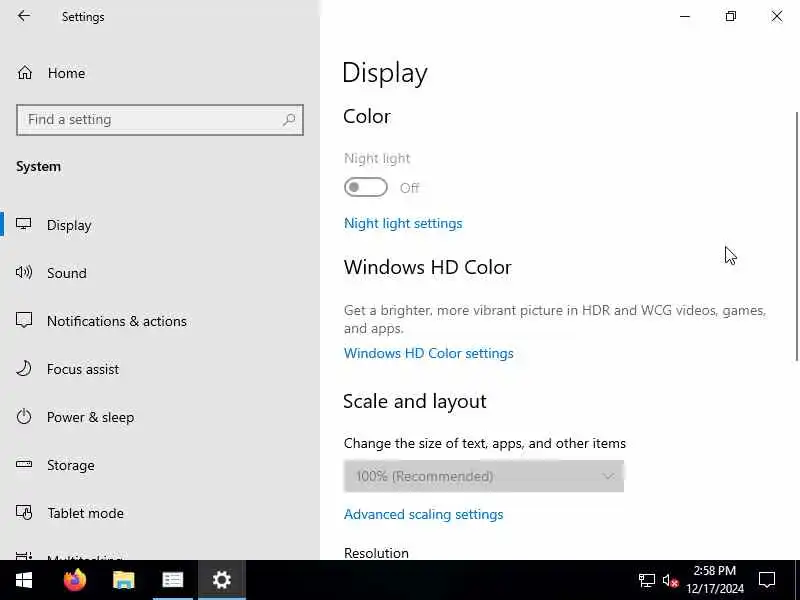Open Windows HD Color settings link

coord(429,353)
